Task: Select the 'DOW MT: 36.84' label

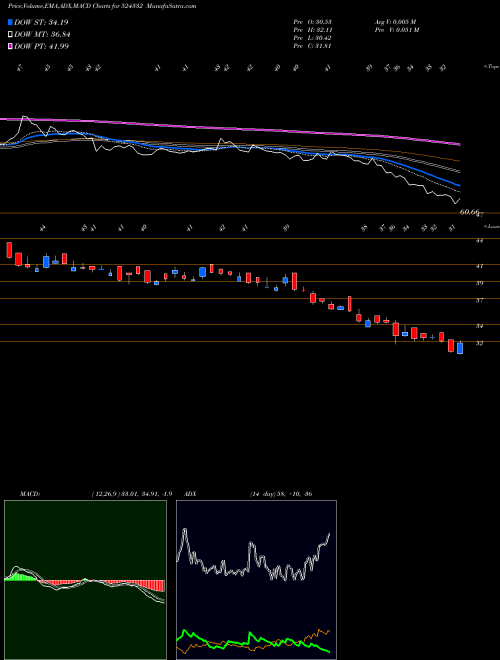Action: click(x=42, y=35)
